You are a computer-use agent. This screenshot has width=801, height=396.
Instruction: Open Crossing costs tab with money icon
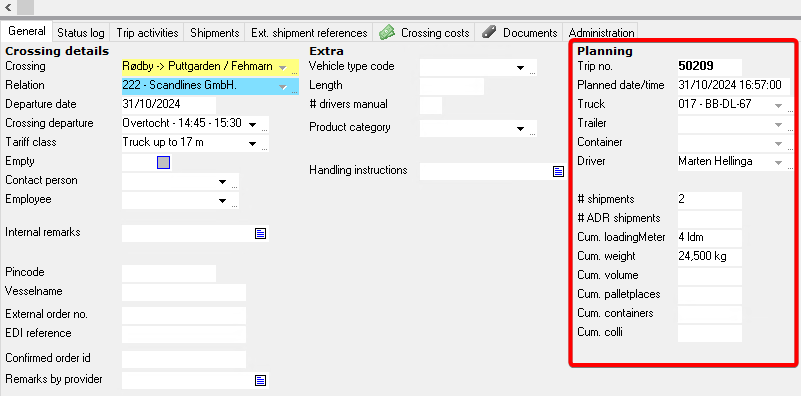[424, 33]
